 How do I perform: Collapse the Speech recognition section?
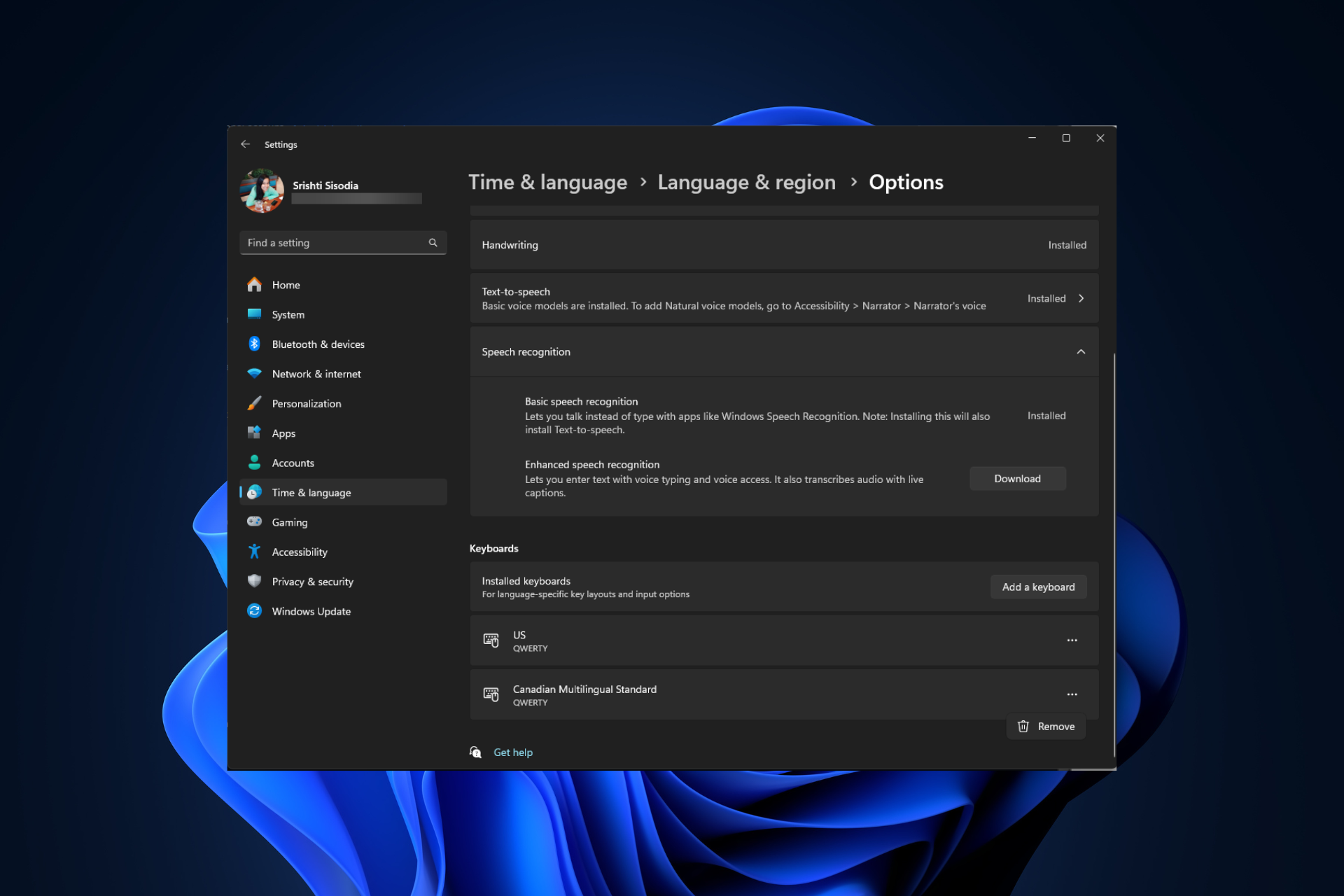[x=1081, y=351]
